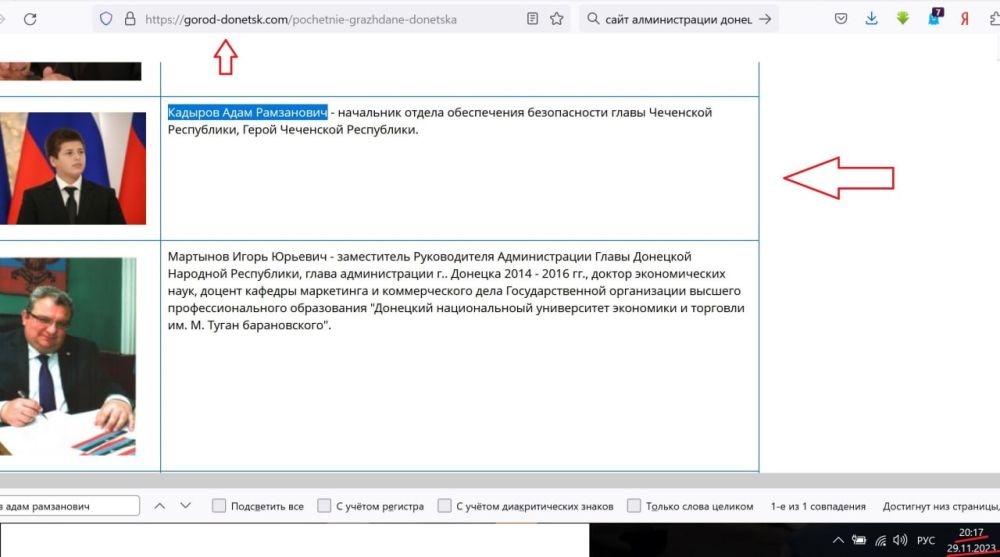Image resolution: width=1000 pixels, height=557 pixels.
Task: Check 'С учётом диакритических знаков' option
Action: click(x=445, y=506)
